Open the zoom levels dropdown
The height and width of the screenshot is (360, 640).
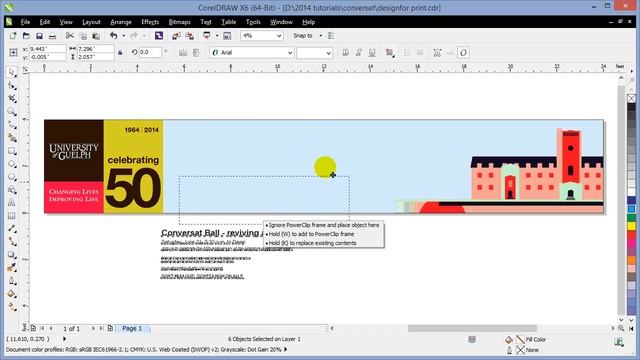tap(279, 36)
